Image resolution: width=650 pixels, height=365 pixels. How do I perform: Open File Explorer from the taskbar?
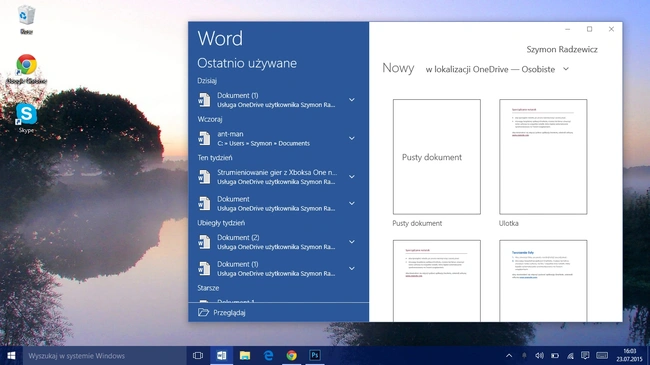pos(245,355)
